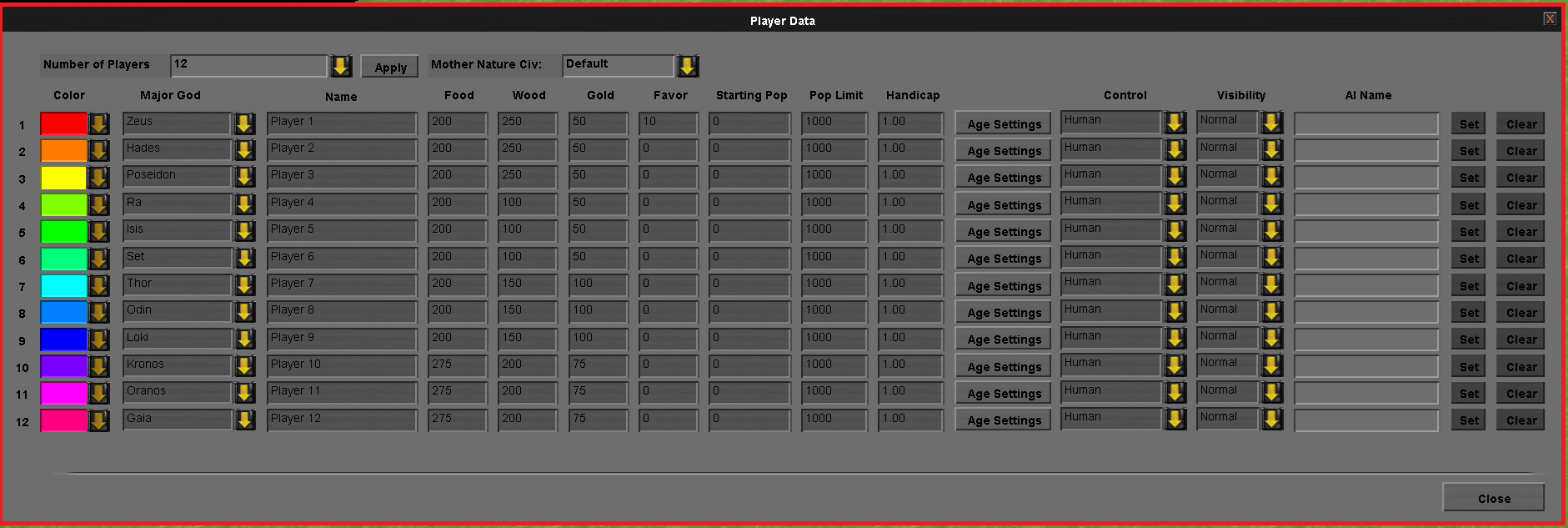
Task: Click the Control field showing Human for Player 12
Action: [1111, 420]
